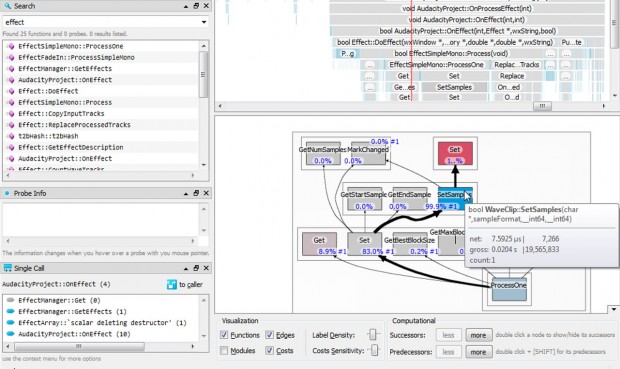Click the blue icon beside EffectManager::GetEffects (1)

click(x=11, y=311)
